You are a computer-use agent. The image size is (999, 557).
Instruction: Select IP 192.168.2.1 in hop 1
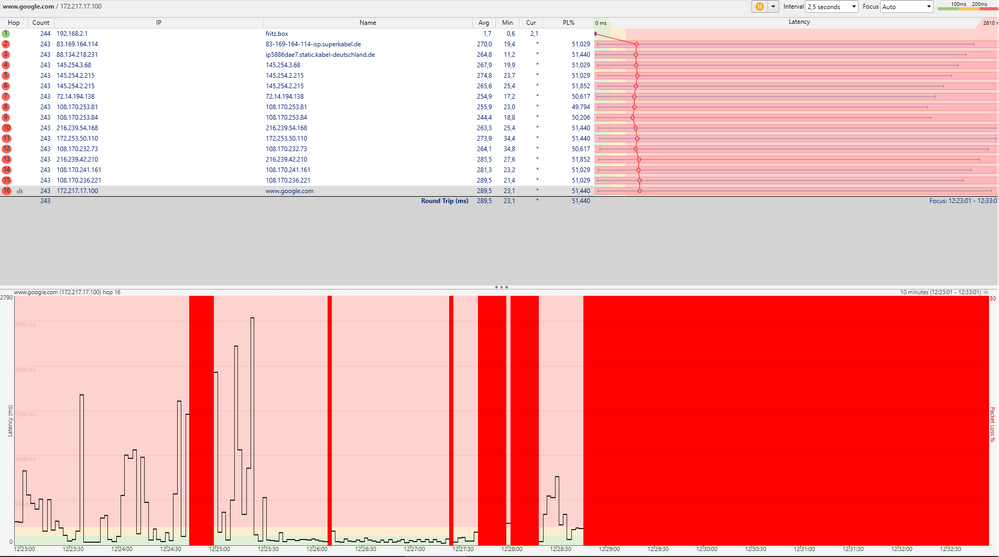pos(72,33)
